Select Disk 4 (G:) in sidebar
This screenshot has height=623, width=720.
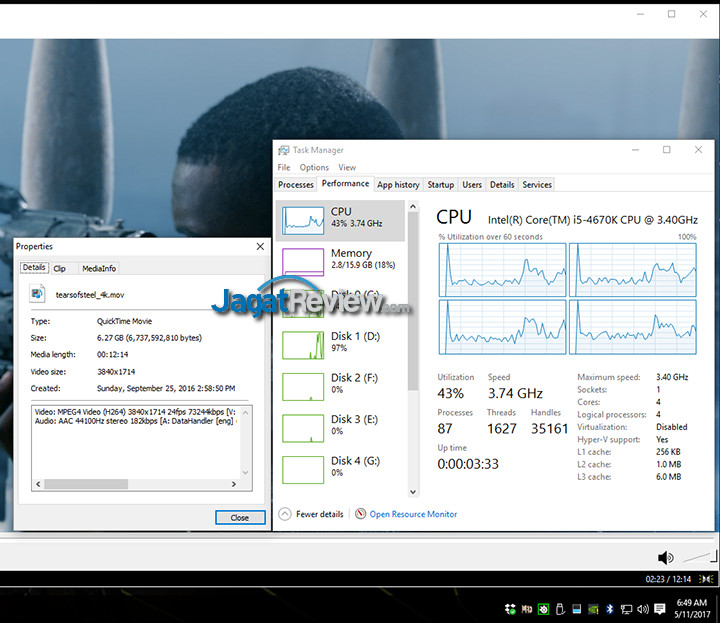click(340, 469)
